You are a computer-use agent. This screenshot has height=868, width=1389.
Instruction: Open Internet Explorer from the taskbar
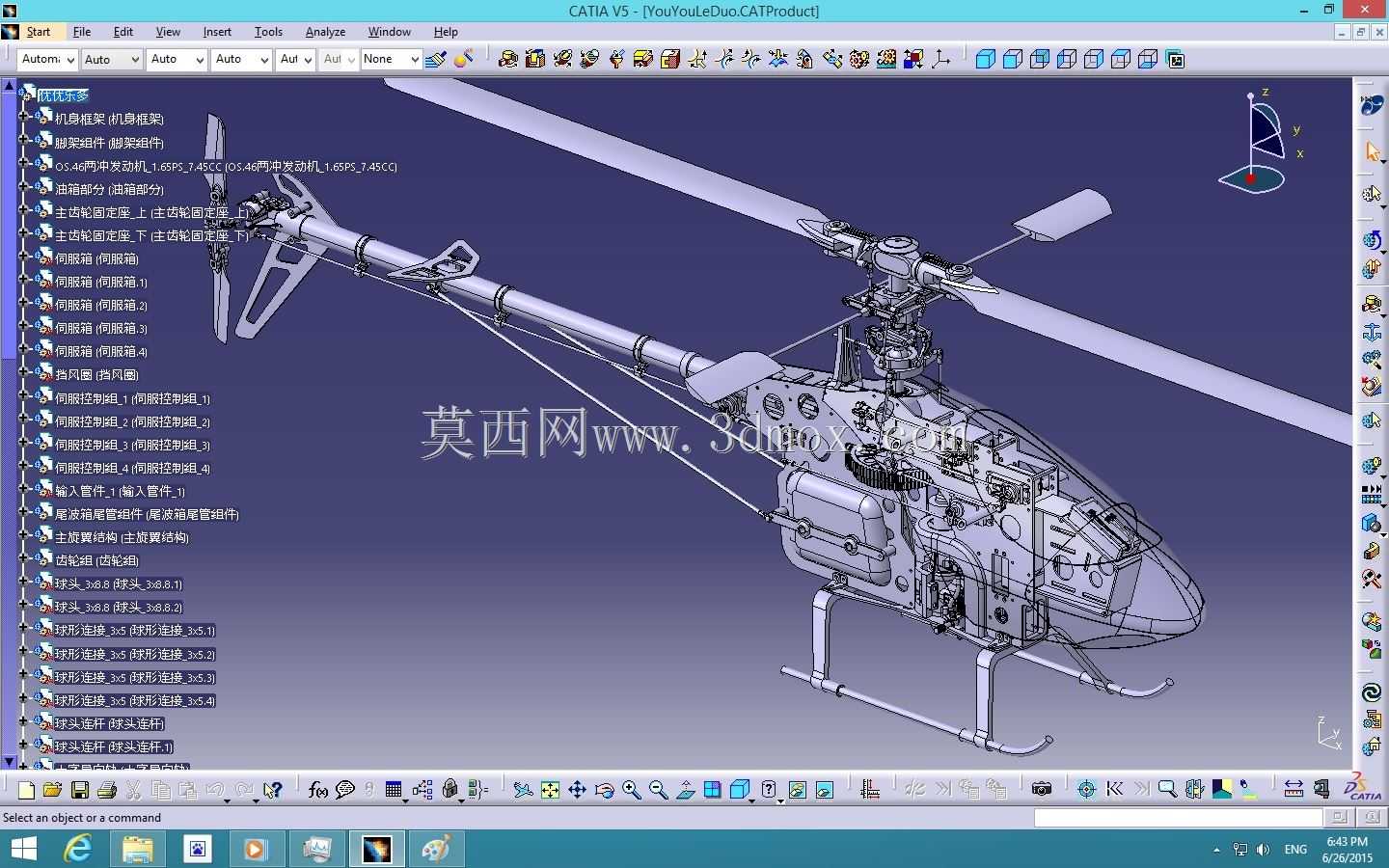click(78, 849)
